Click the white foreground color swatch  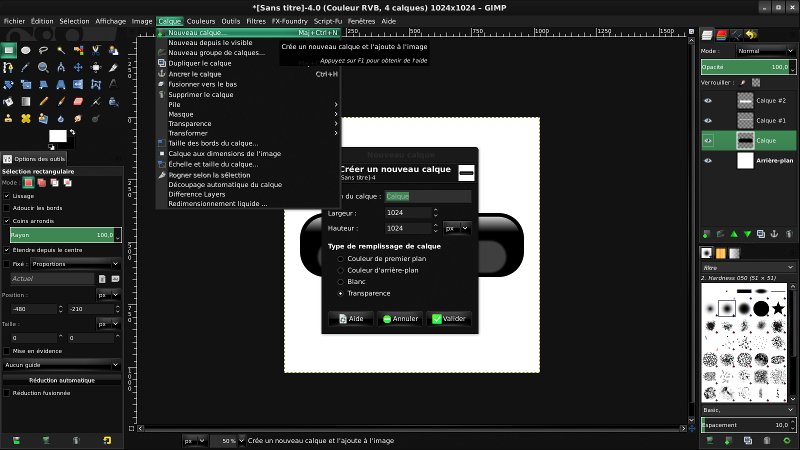pyautogui.click(x=57, y=136)
